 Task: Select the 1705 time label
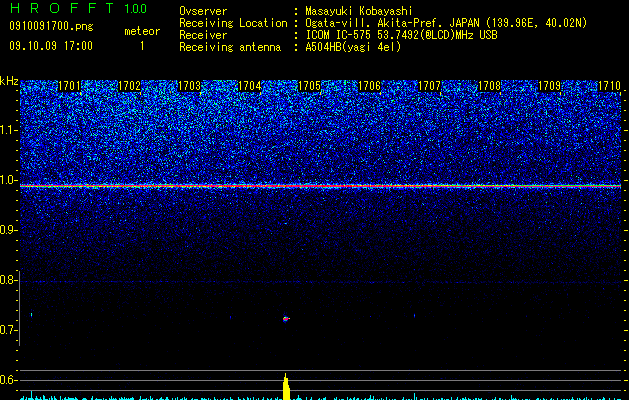309,86
